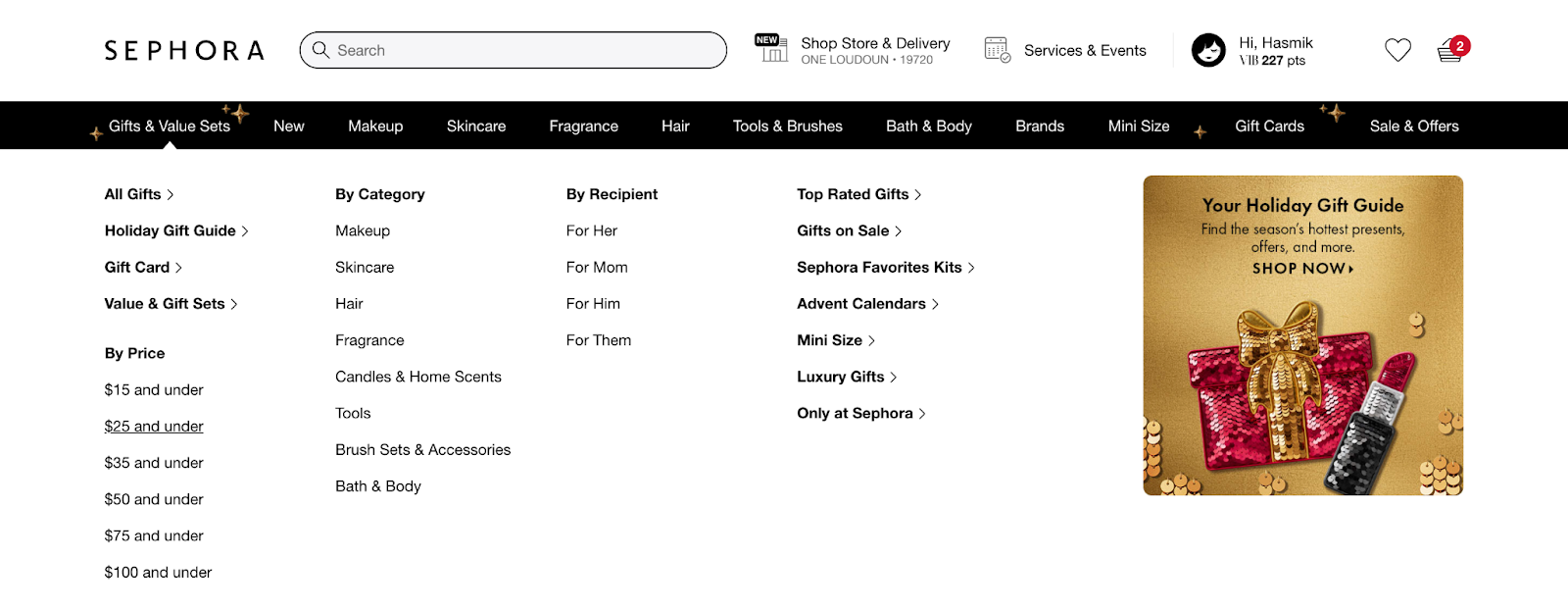Choose Candles & Home Scents
The image size is (1568, 609).
click(x=418, y=377)
